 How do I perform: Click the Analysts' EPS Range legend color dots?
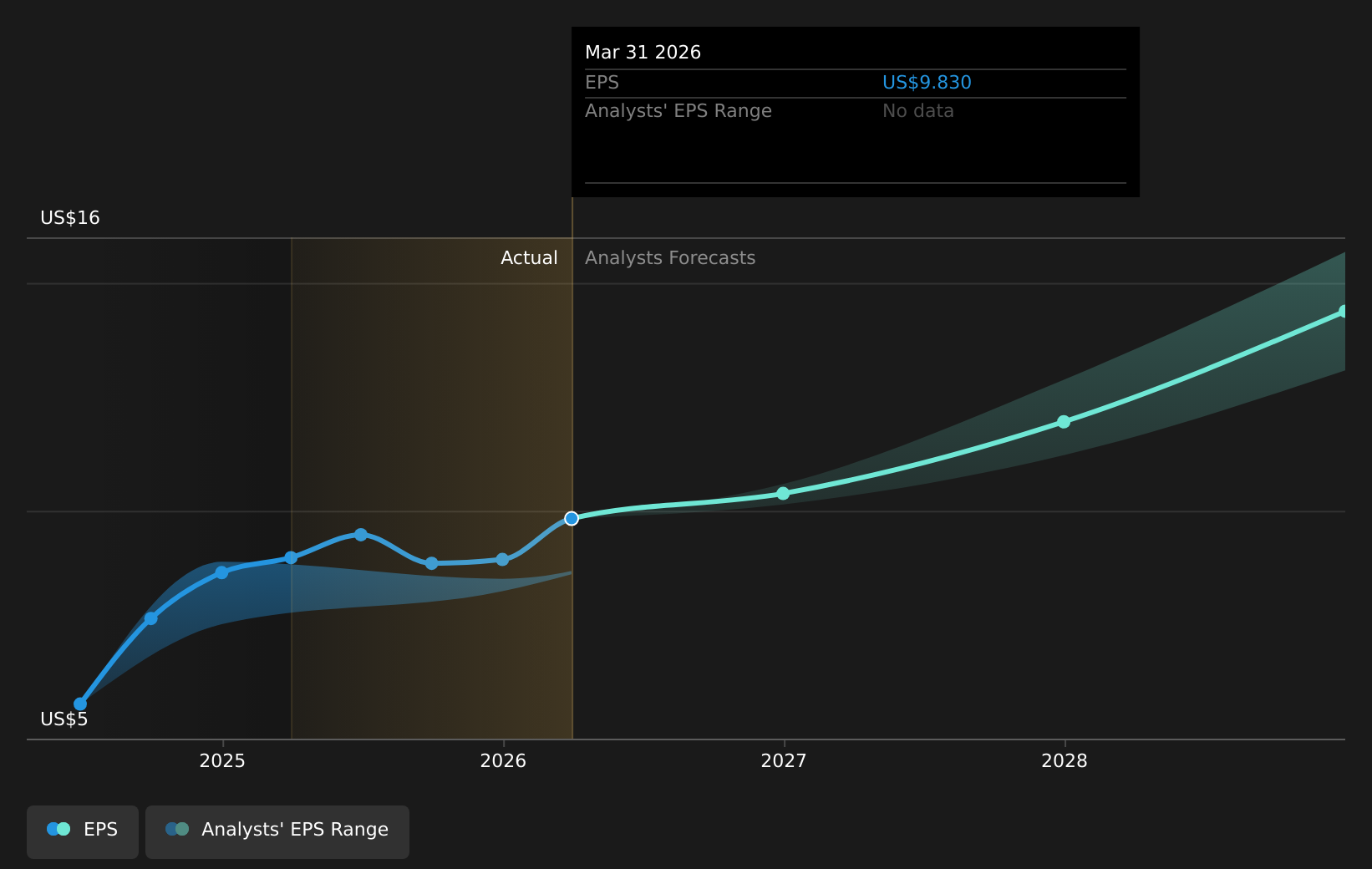(177, 829)
